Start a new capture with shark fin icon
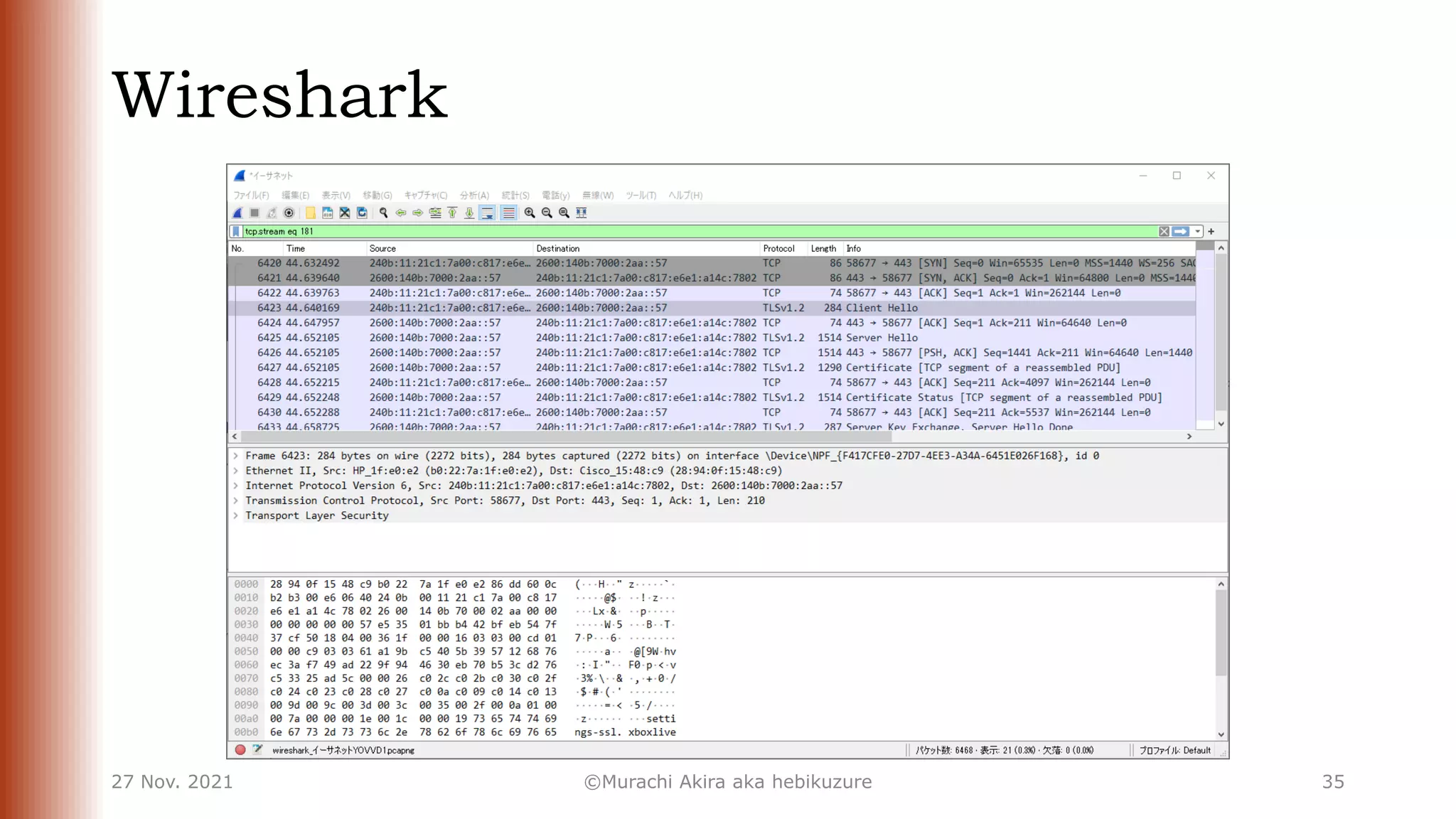Viewport: 1456px width, 819px height. [238, 213]
